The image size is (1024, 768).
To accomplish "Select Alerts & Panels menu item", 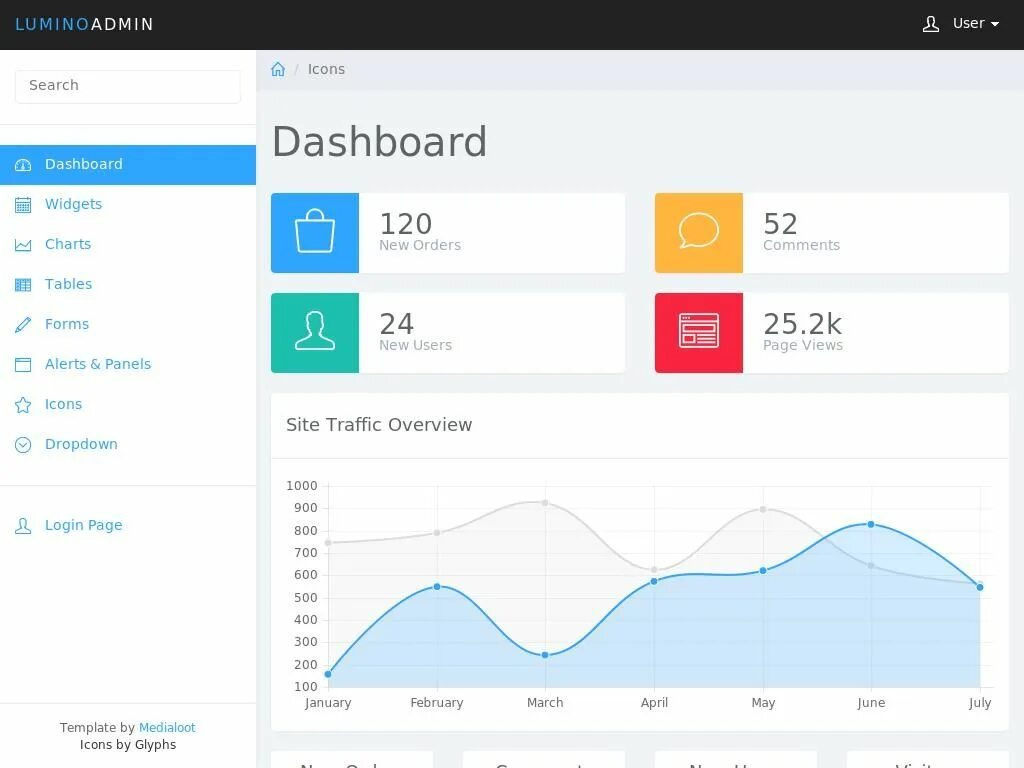I will (x=128, y=364).
